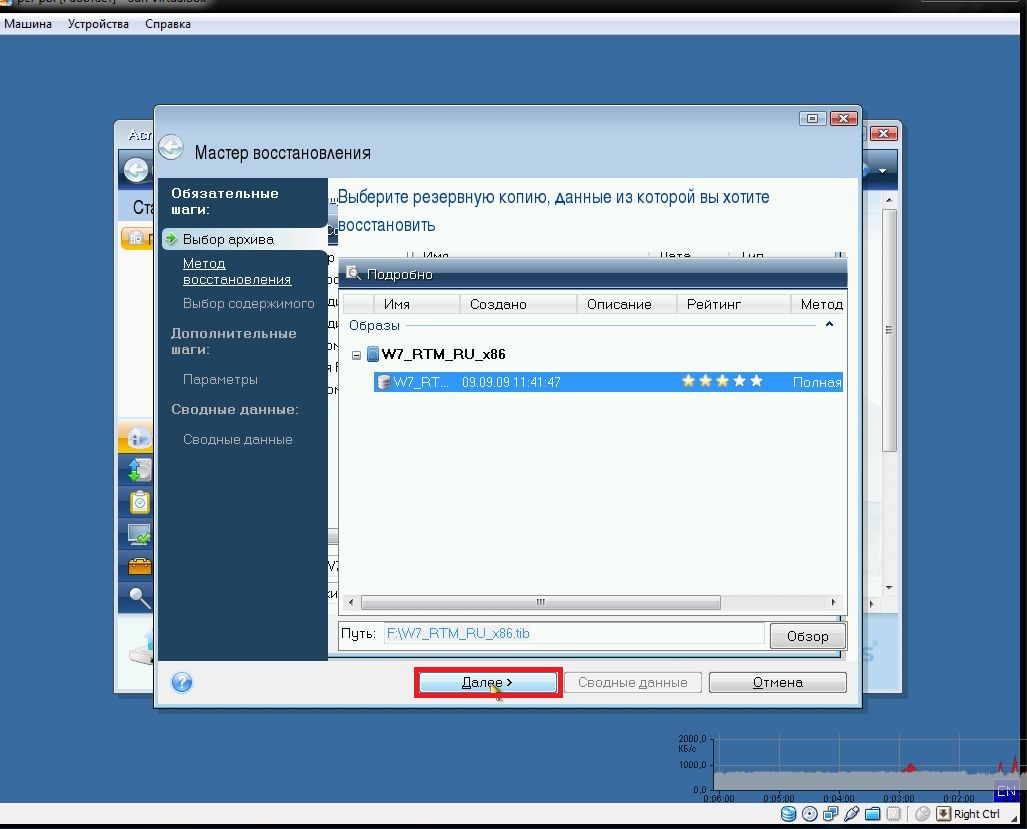
Task: Click the VirtualBox USB devices status icon
Action: click(x=852, y=813)
